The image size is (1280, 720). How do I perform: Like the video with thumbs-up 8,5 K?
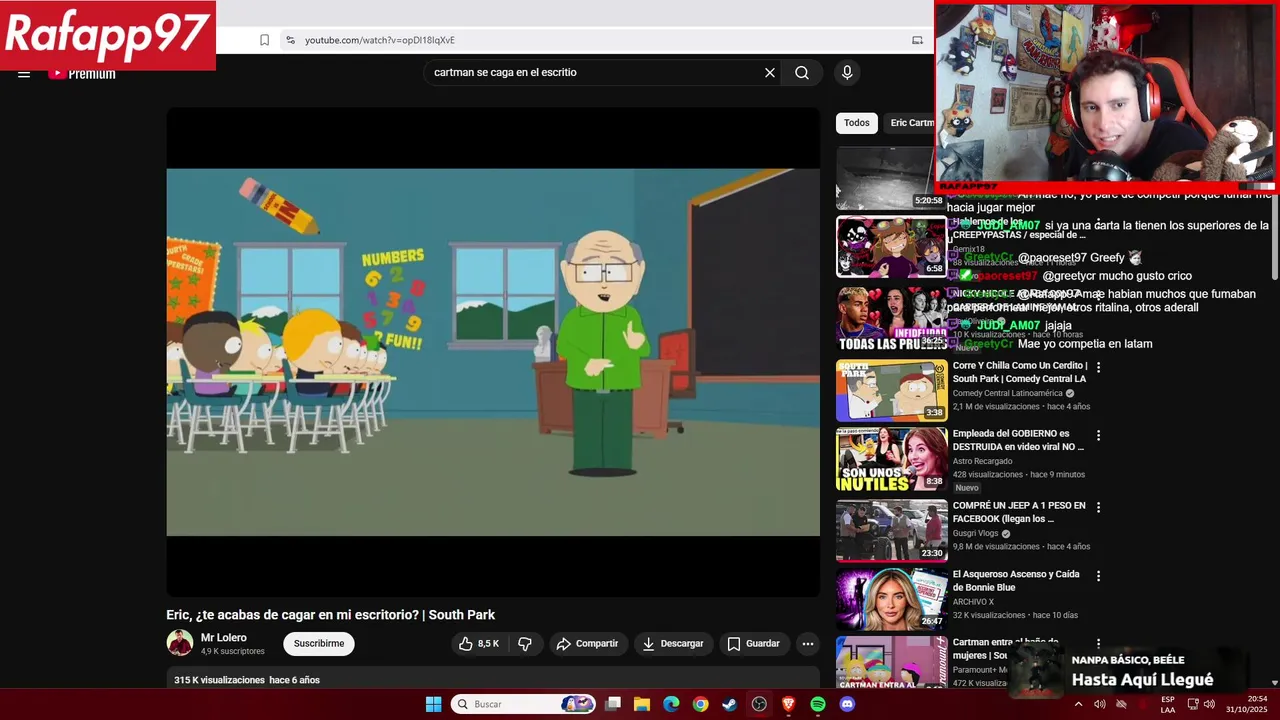click(479, 644)
